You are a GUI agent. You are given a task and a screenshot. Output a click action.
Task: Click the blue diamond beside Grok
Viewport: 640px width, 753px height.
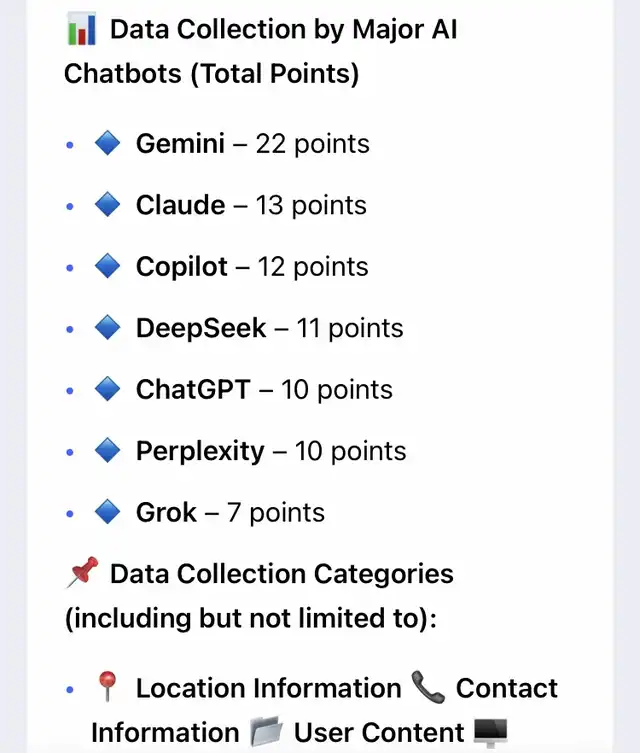pyautogui.click(x=107, y=512)
